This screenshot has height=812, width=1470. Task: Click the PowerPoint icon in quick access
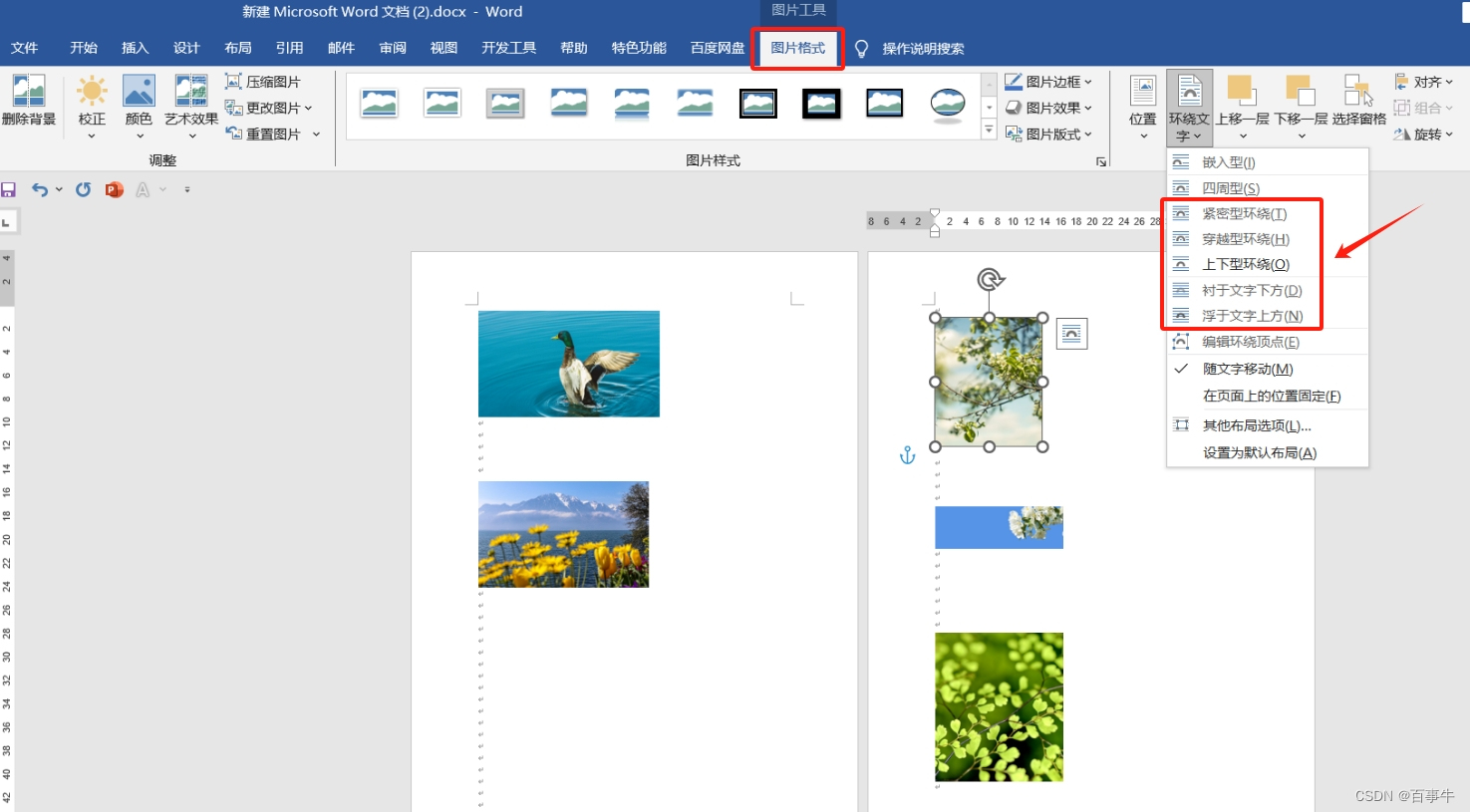(x=115, y=189)
